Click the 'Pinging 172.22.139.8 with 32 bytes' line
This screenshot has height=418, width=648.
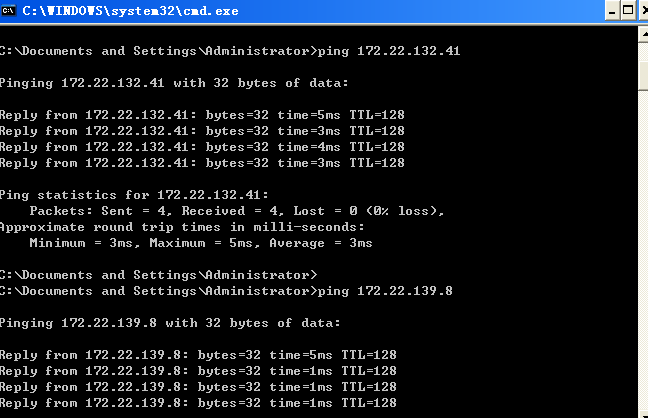[x=170, y=323]
